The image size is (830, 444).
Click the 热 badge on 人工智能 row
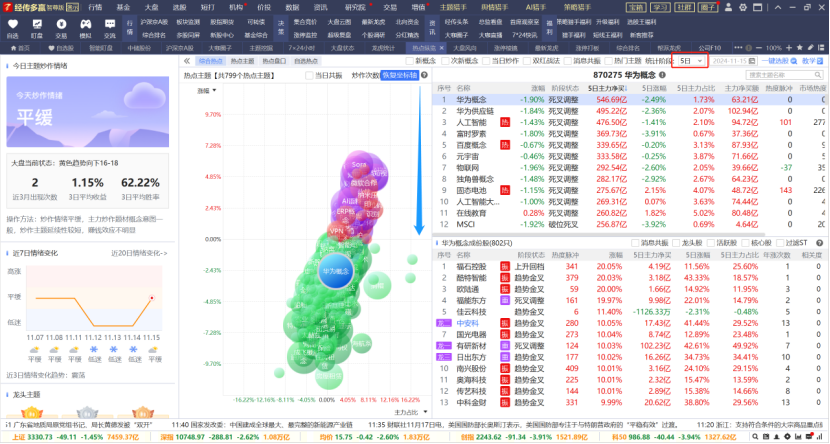[x=505, y=122]
